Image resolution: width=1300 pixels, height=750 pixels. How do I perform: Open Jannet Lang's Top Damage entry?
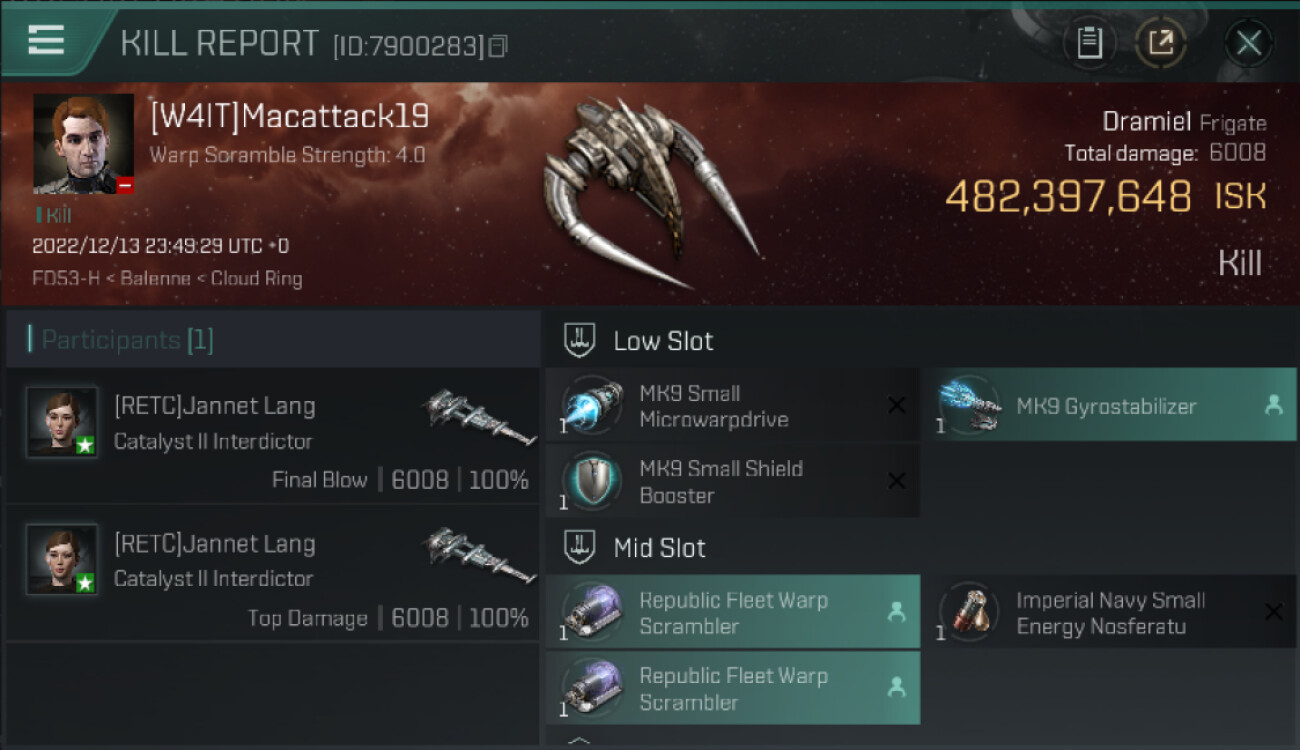pyautogui.click(x=272, y=574)
